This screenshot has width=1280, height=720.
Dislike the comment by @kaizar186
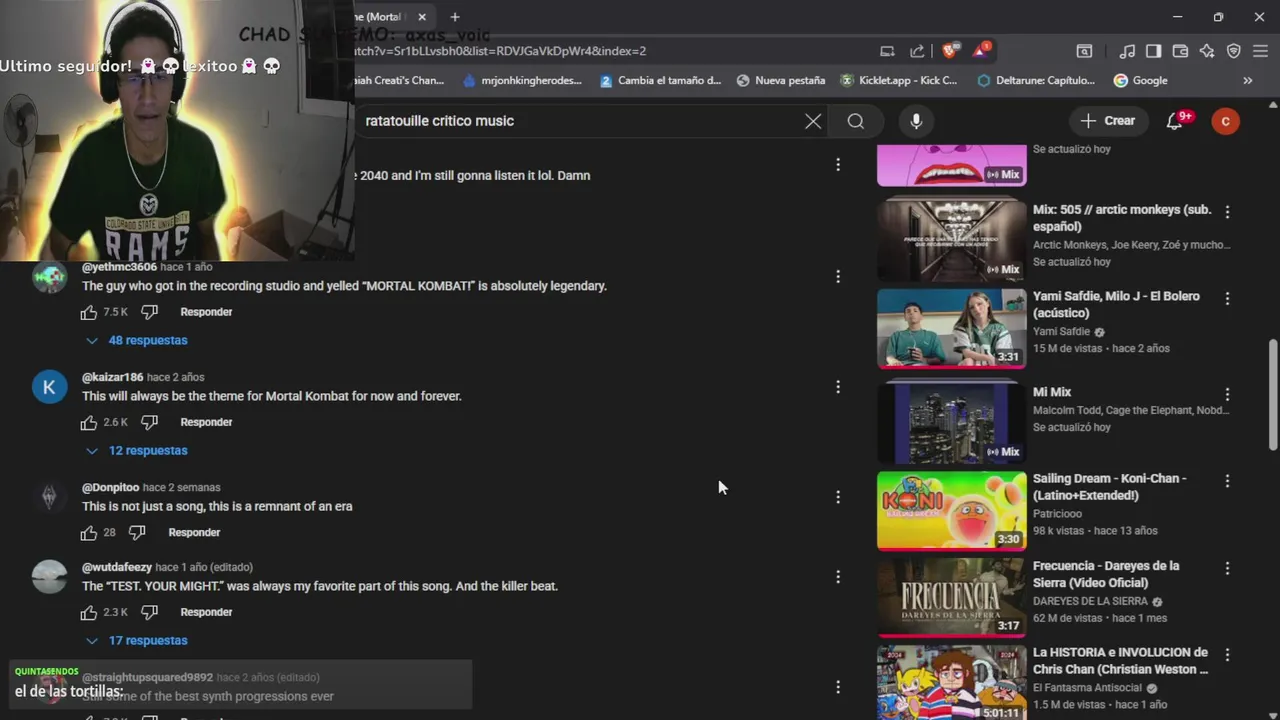149,422
